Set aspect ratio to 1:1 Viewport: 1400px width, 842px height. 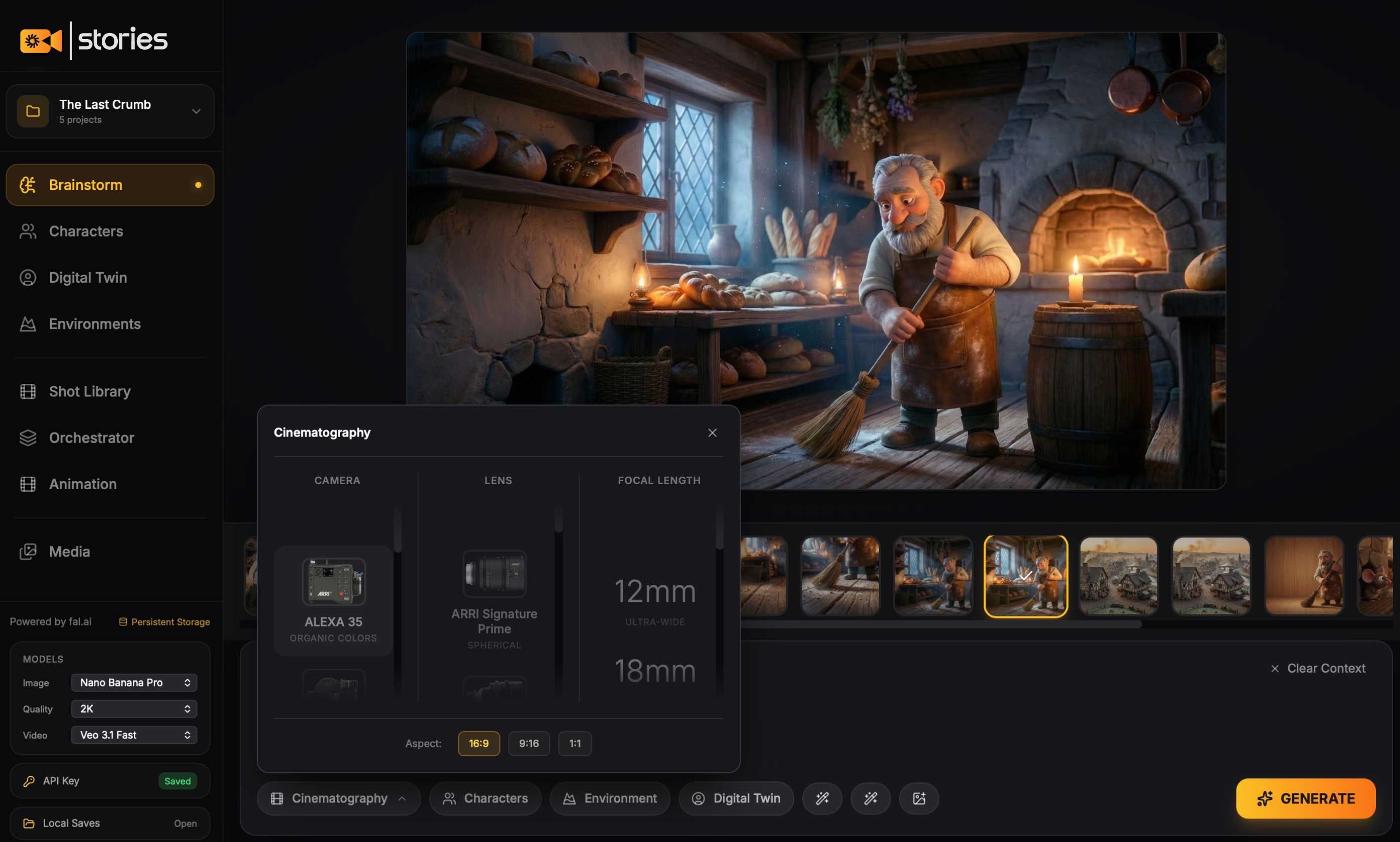click(x=574, y=743)
